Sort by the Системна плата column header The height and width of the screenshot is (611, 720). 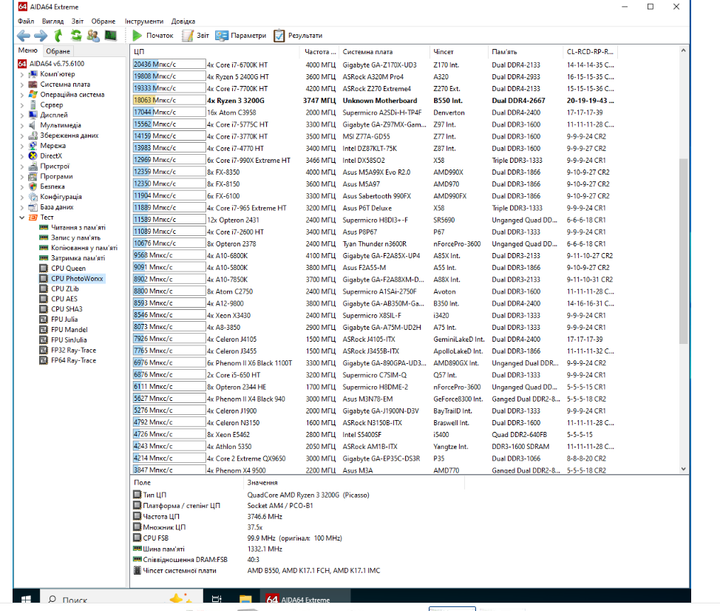click(385, 51)
